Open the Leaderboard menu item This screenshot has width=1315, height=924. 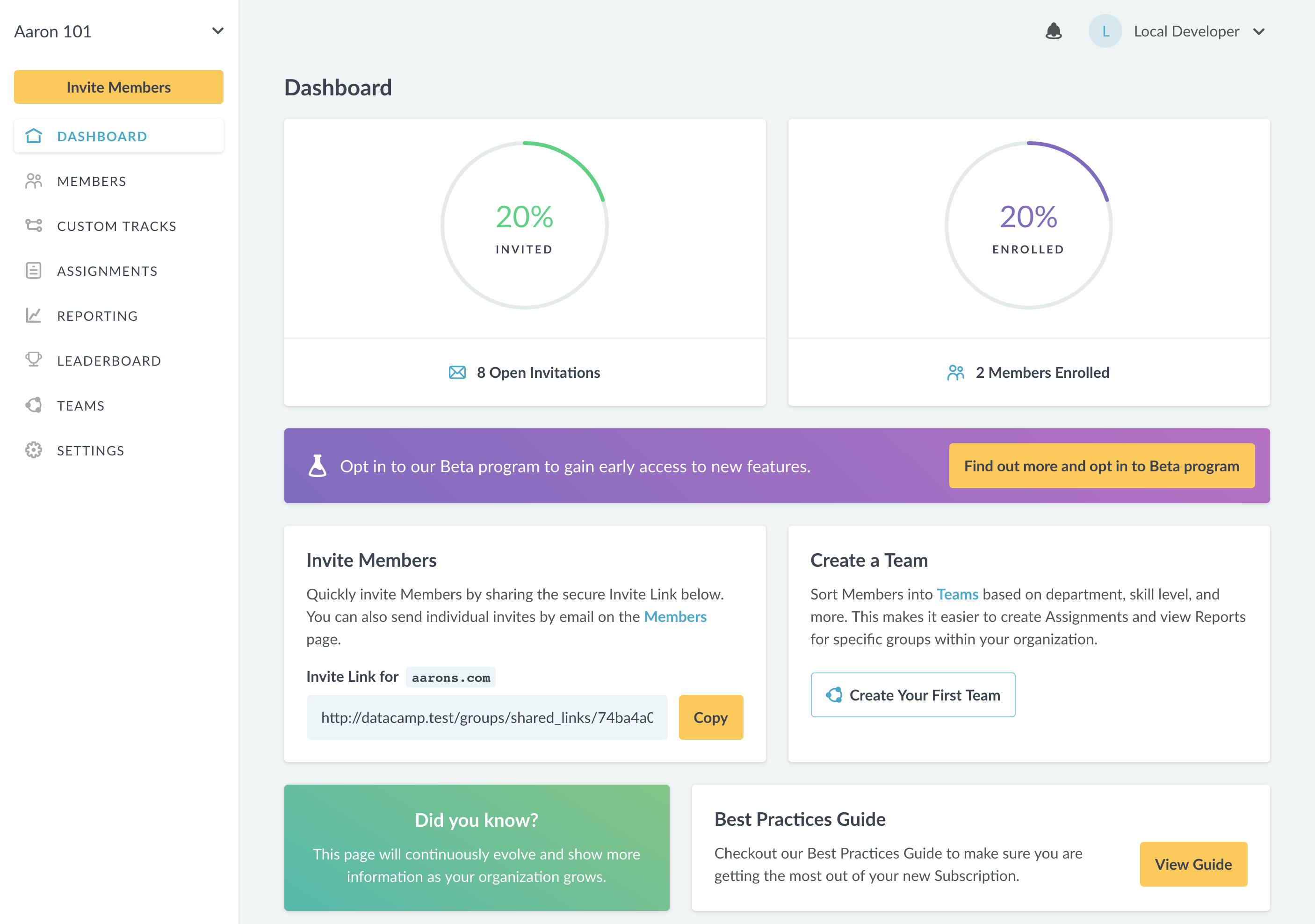(109, 361)
